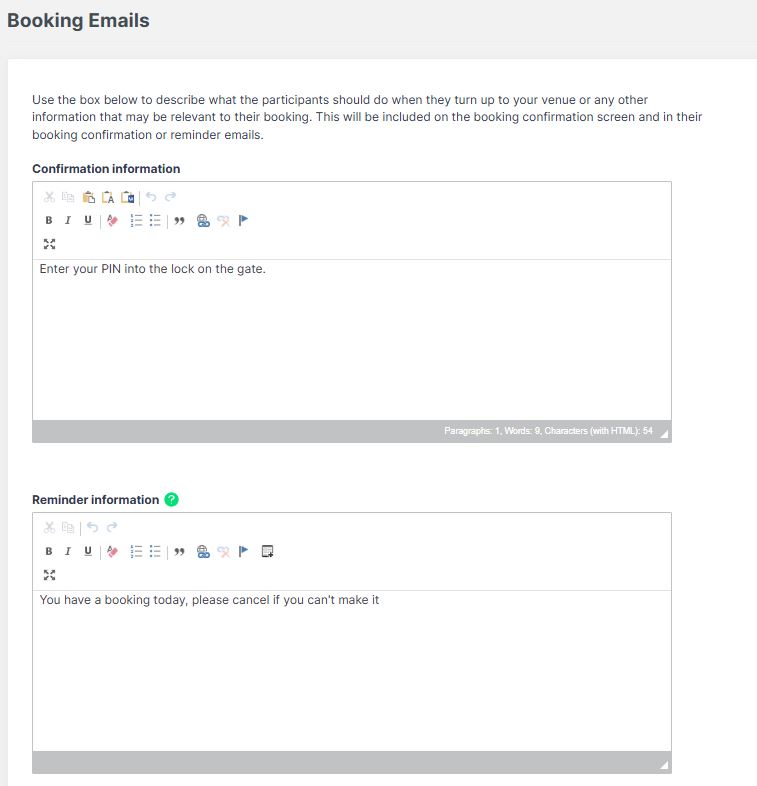Insert link in Reminder information editor
Viewport: 757px width, 786px height.
[x=203, y=551]
